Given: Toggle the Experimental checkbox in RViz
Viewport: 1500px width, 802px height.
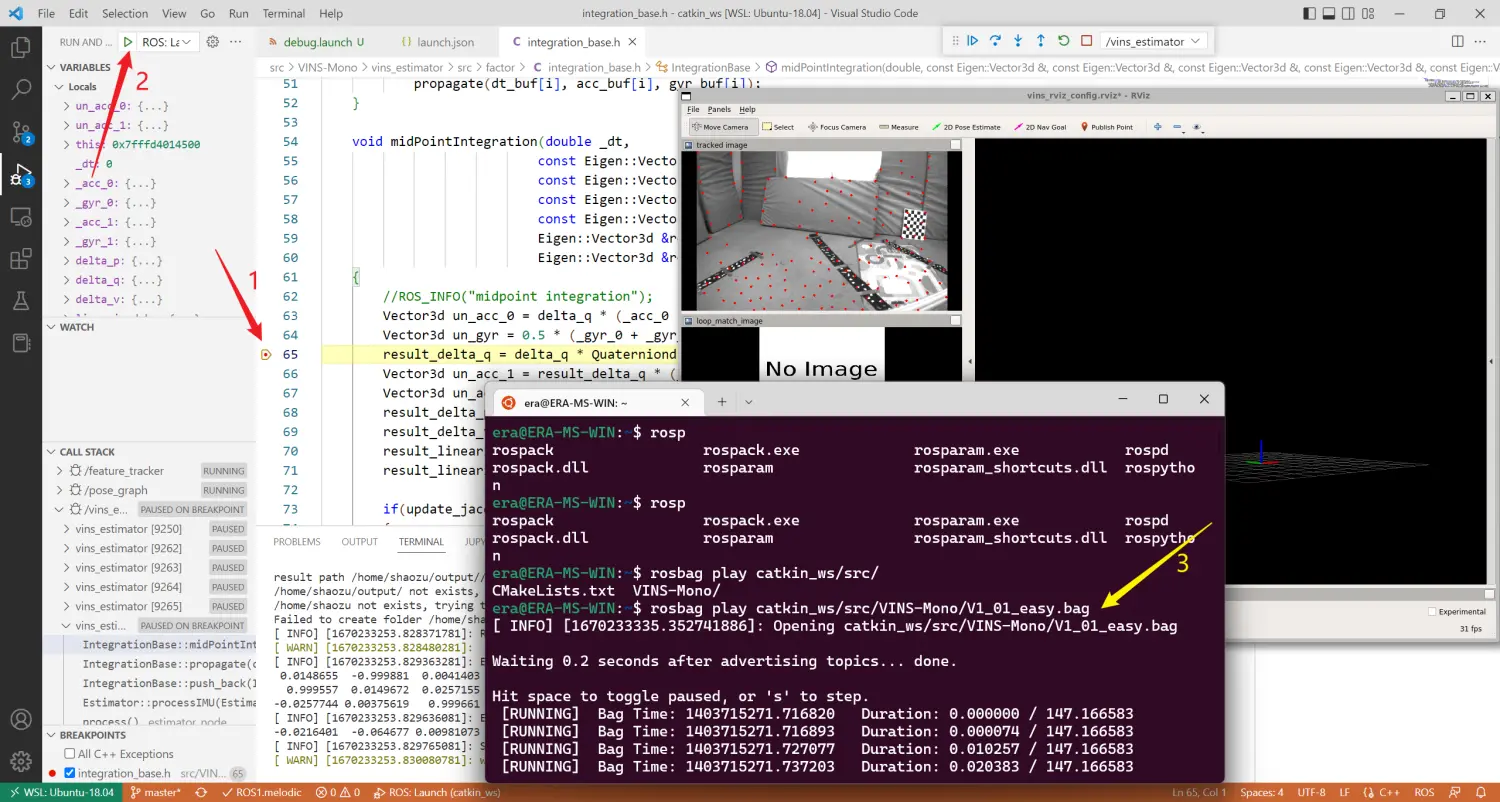Looking at the screenshot, I should (1432, 611).
